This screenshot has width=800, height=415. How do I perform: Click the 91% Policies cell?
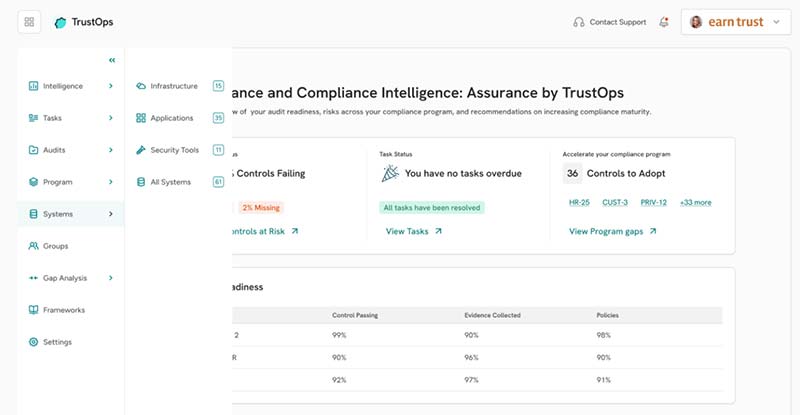[604, 380]
